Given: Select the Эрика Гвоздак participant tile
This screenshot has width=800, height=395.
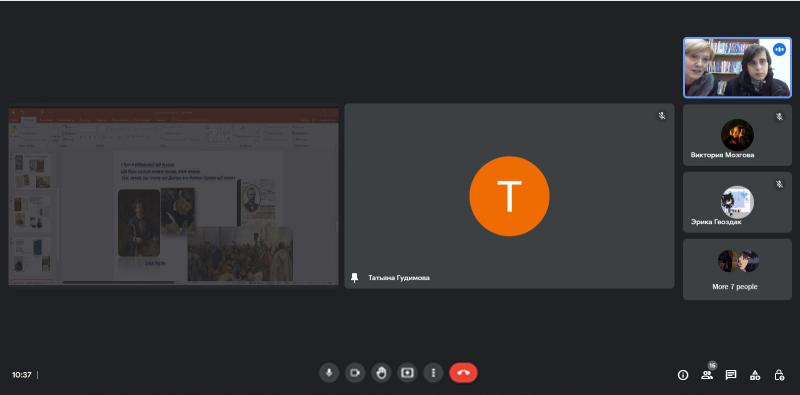Looking at the screenshot, I should [x=737, y=202].
